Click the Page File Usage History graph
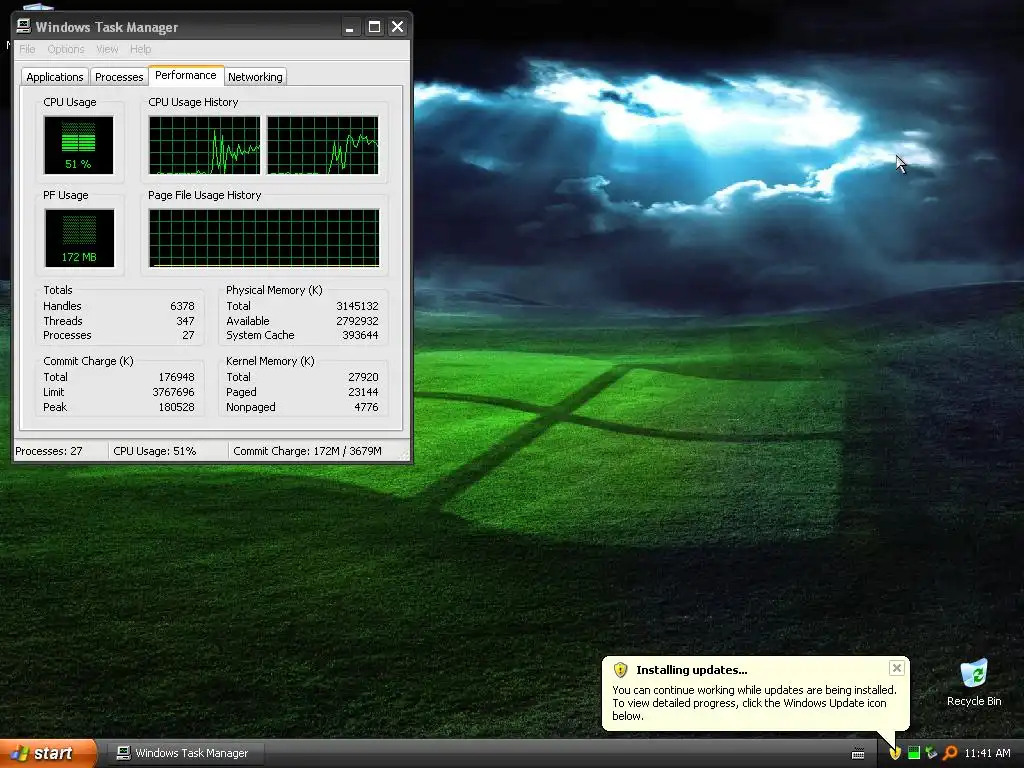Image resolution: width=1024 pixels, height=768 pixels. click(264, 238)
